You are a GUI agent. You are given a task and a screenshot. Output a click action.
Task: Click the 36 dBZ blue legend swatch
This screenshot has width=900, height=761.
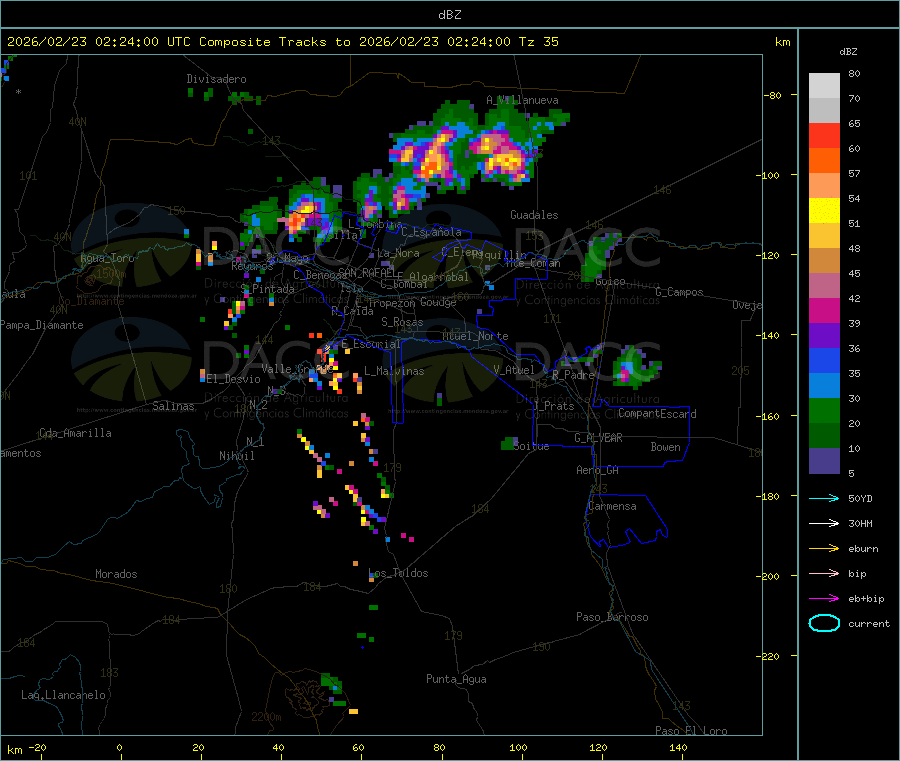[824, 360]
